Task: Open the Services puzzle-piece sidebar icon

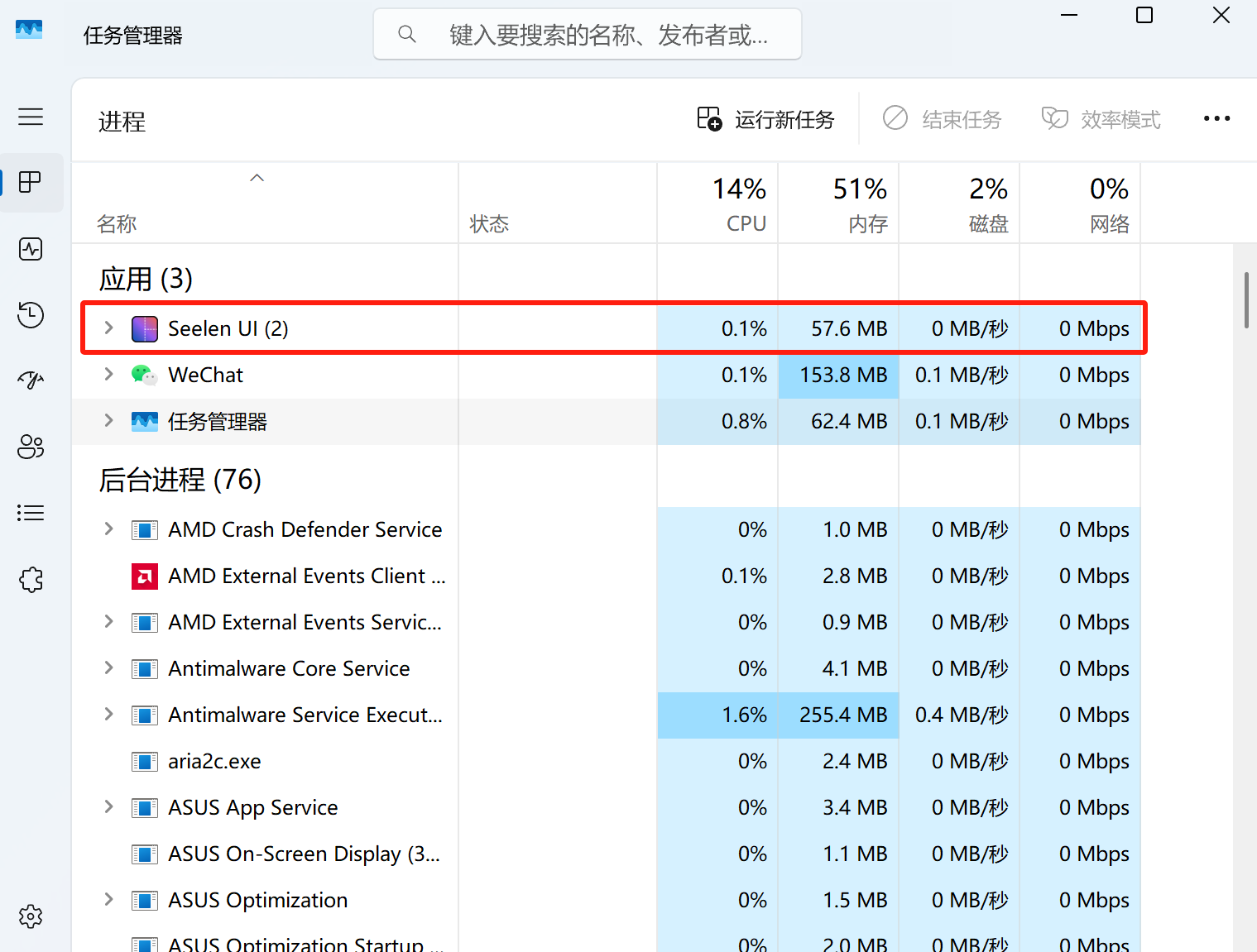Action: pyautogui.click(x=31, y=579)
